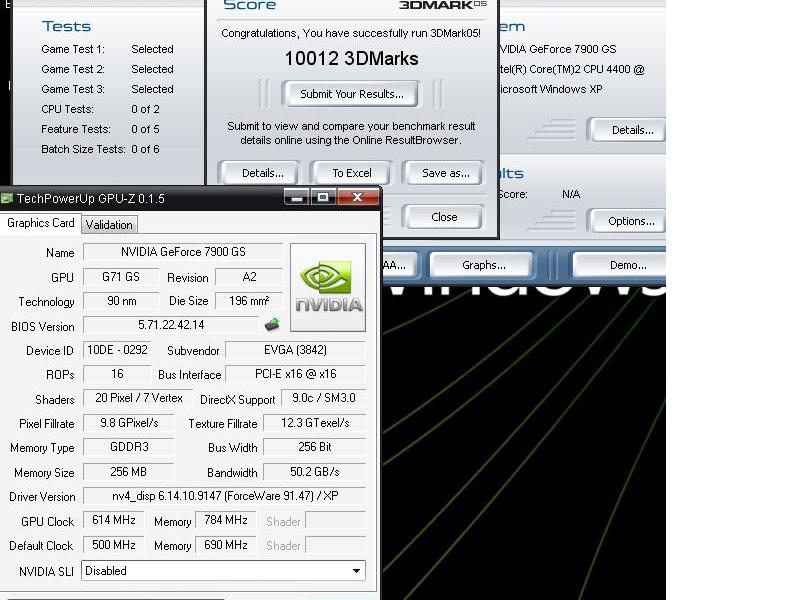Viewport: 800px width, 600px height.
Task: Click the BIOS save chip icon in GPU-Z
Action: 272,324
